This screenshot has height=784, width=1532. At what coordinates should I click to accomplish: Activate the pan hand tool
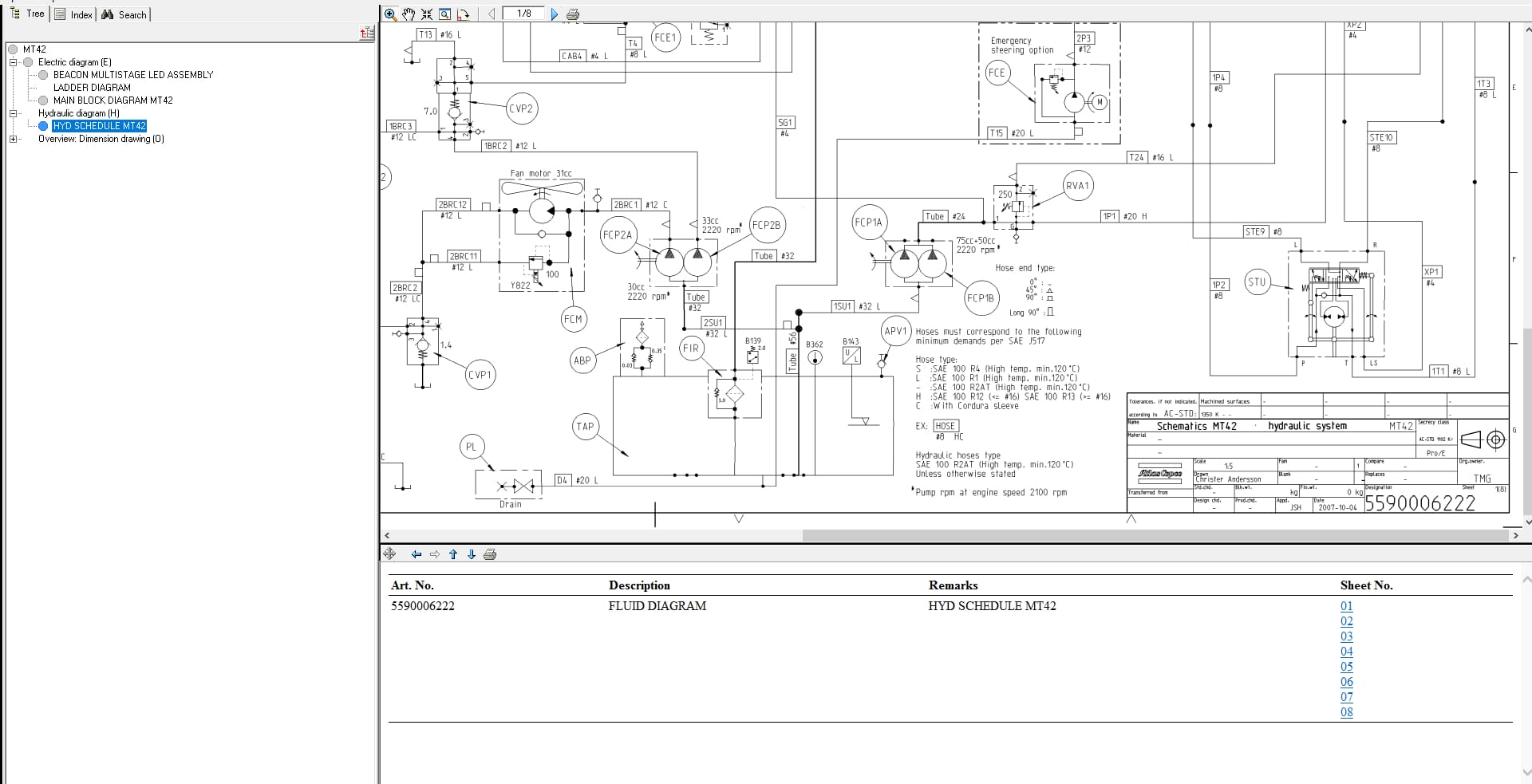(x=409, y=14)
